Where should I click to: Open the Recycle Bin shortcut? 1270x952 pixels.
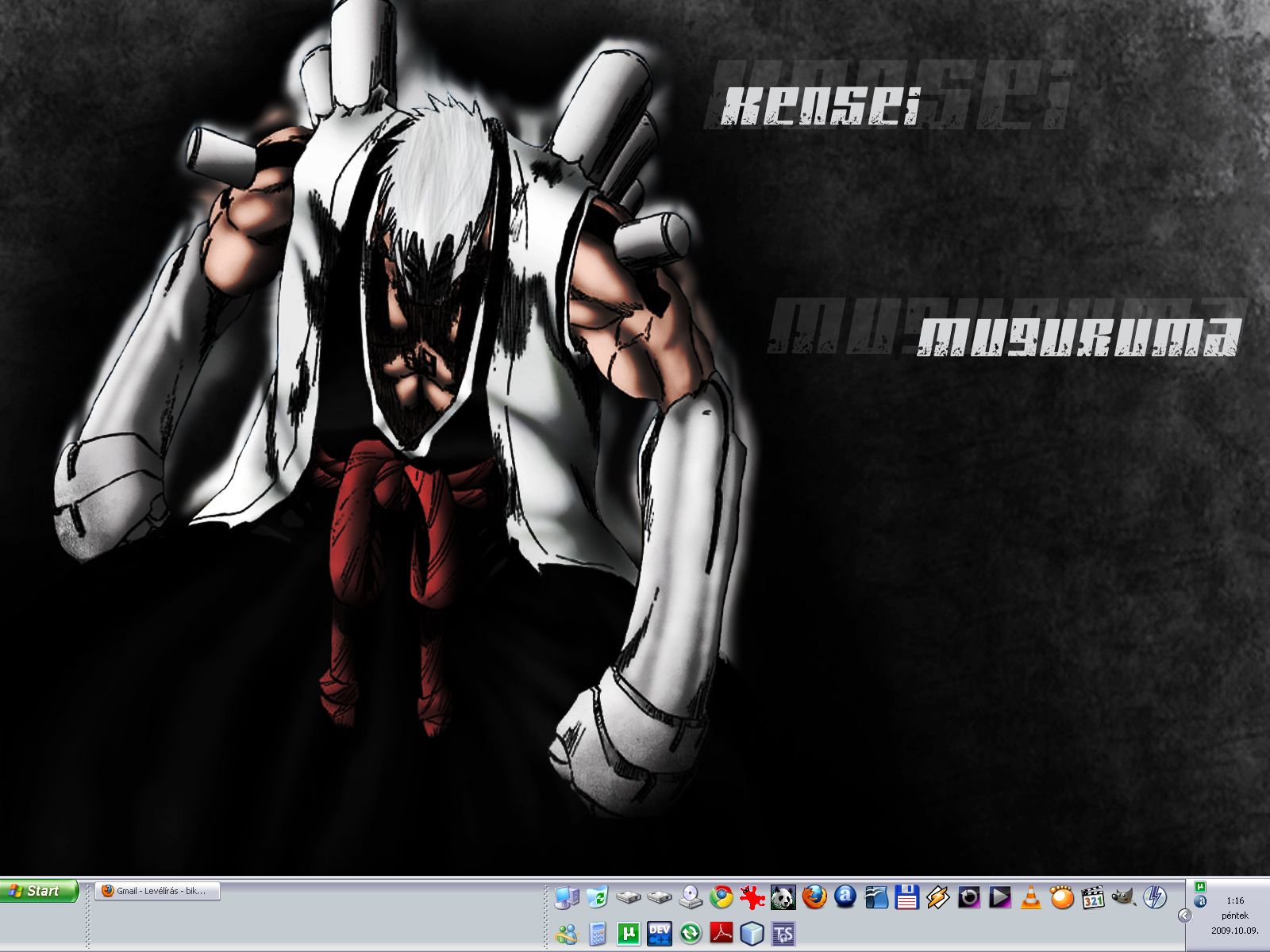(x=598, y=897)
